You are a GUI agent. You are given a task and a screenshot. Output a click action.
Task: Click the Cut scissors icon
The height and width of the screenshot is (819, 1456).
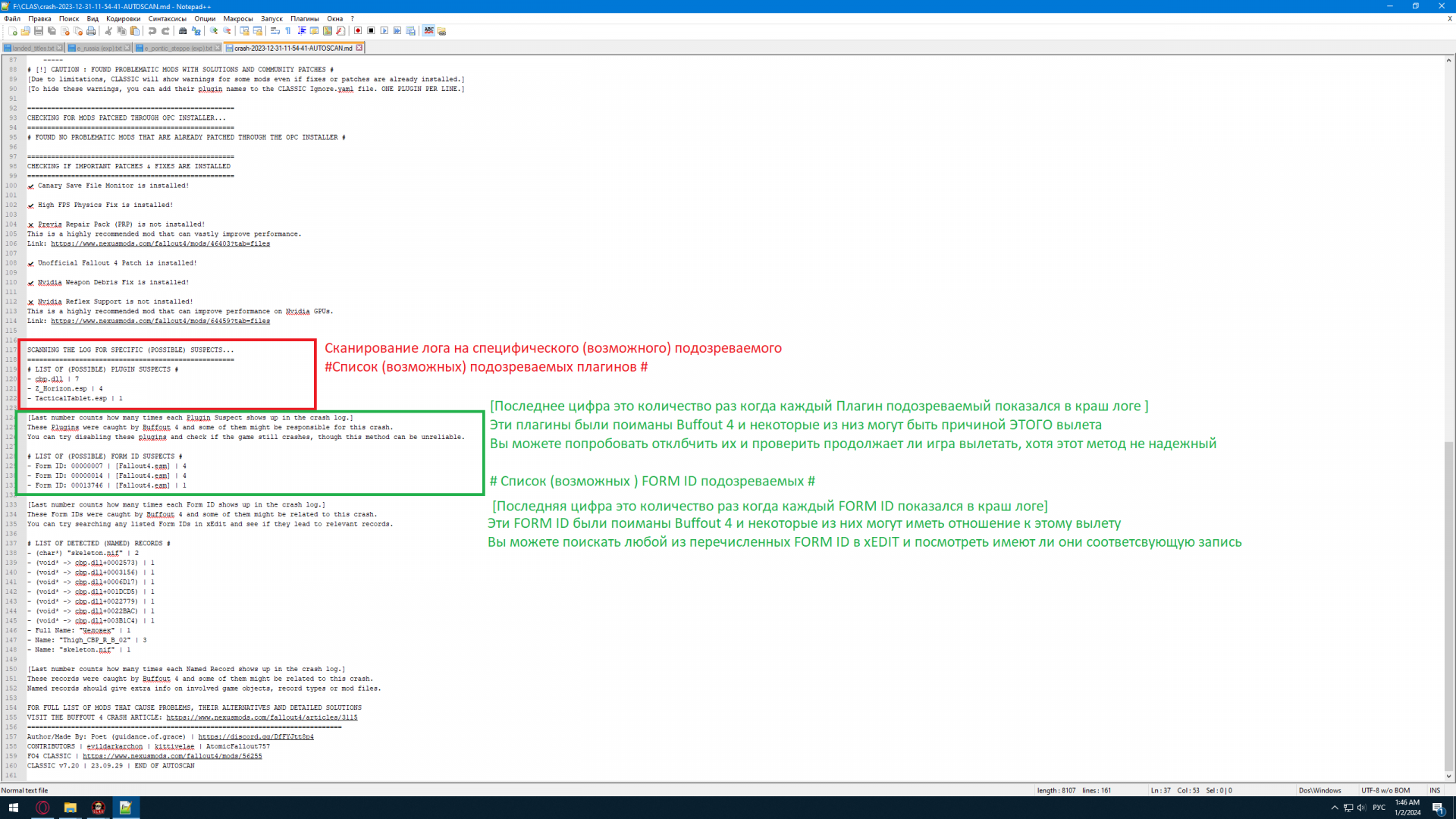click(108, 31)
